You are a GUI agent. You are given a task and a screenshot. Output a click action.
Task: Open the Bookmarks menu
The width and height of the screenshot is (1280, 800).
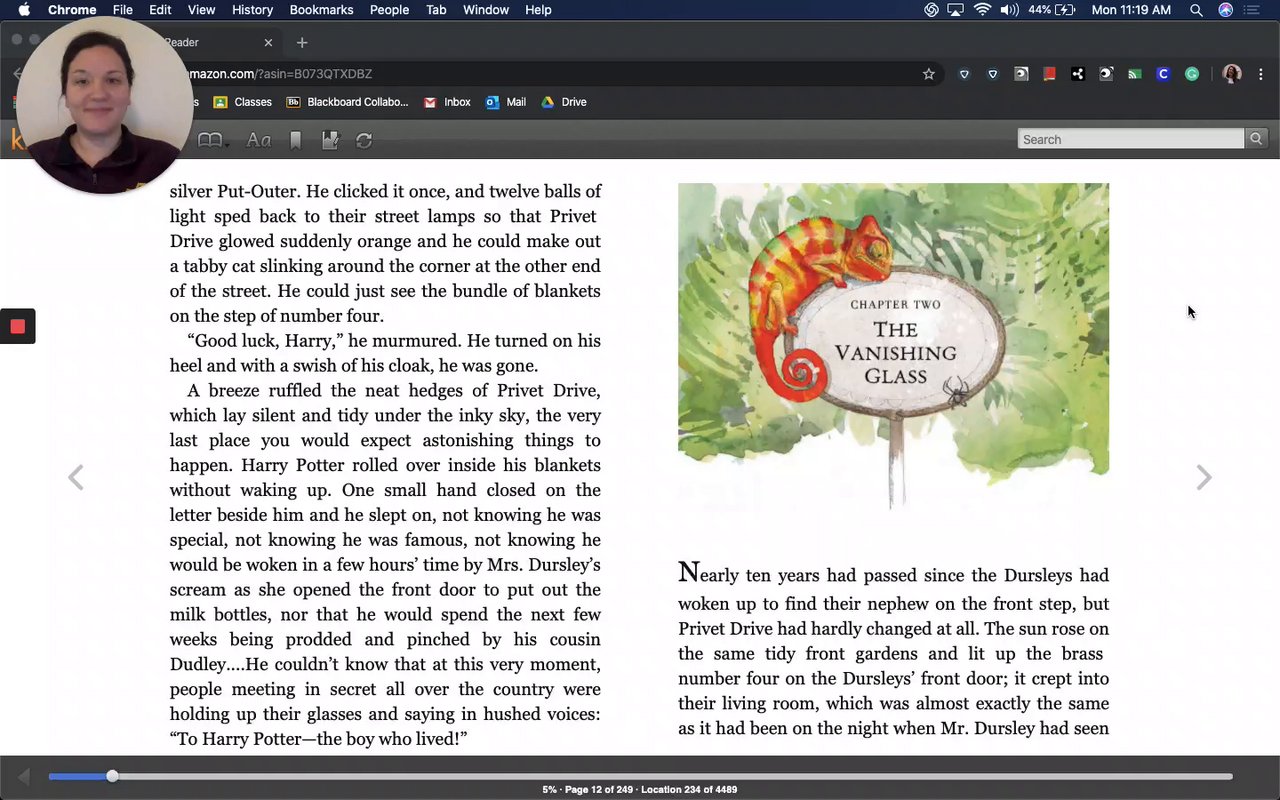click(321, 10)
